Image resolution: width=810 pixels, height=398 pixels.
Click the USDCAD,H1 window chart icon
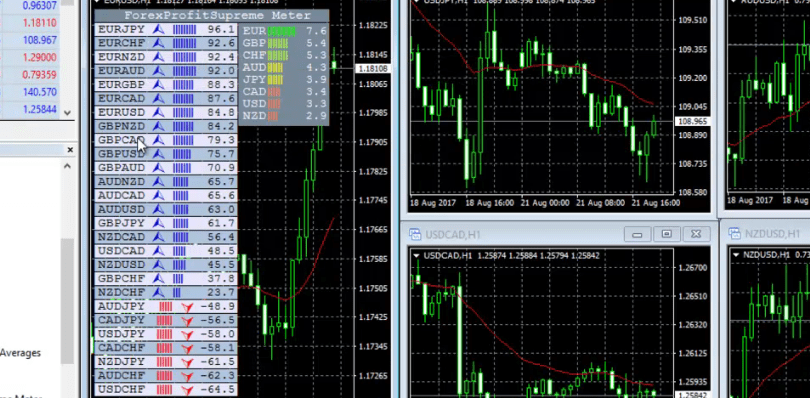click(x=414, y=235)
